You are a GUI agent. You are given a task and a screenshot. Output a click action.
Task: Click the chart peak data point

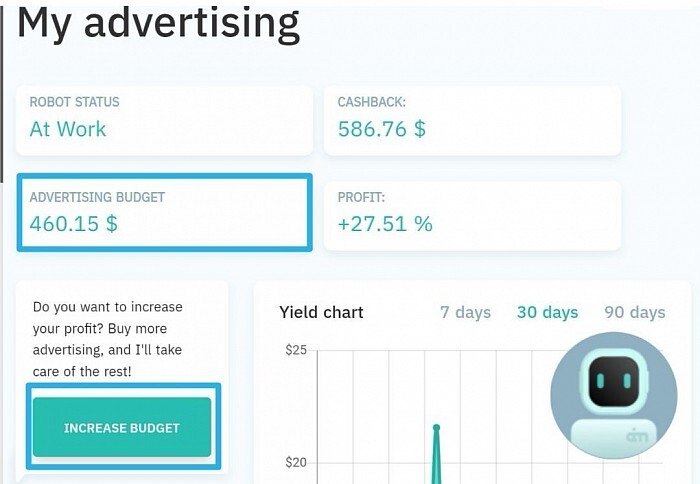[x=437, y=428]
